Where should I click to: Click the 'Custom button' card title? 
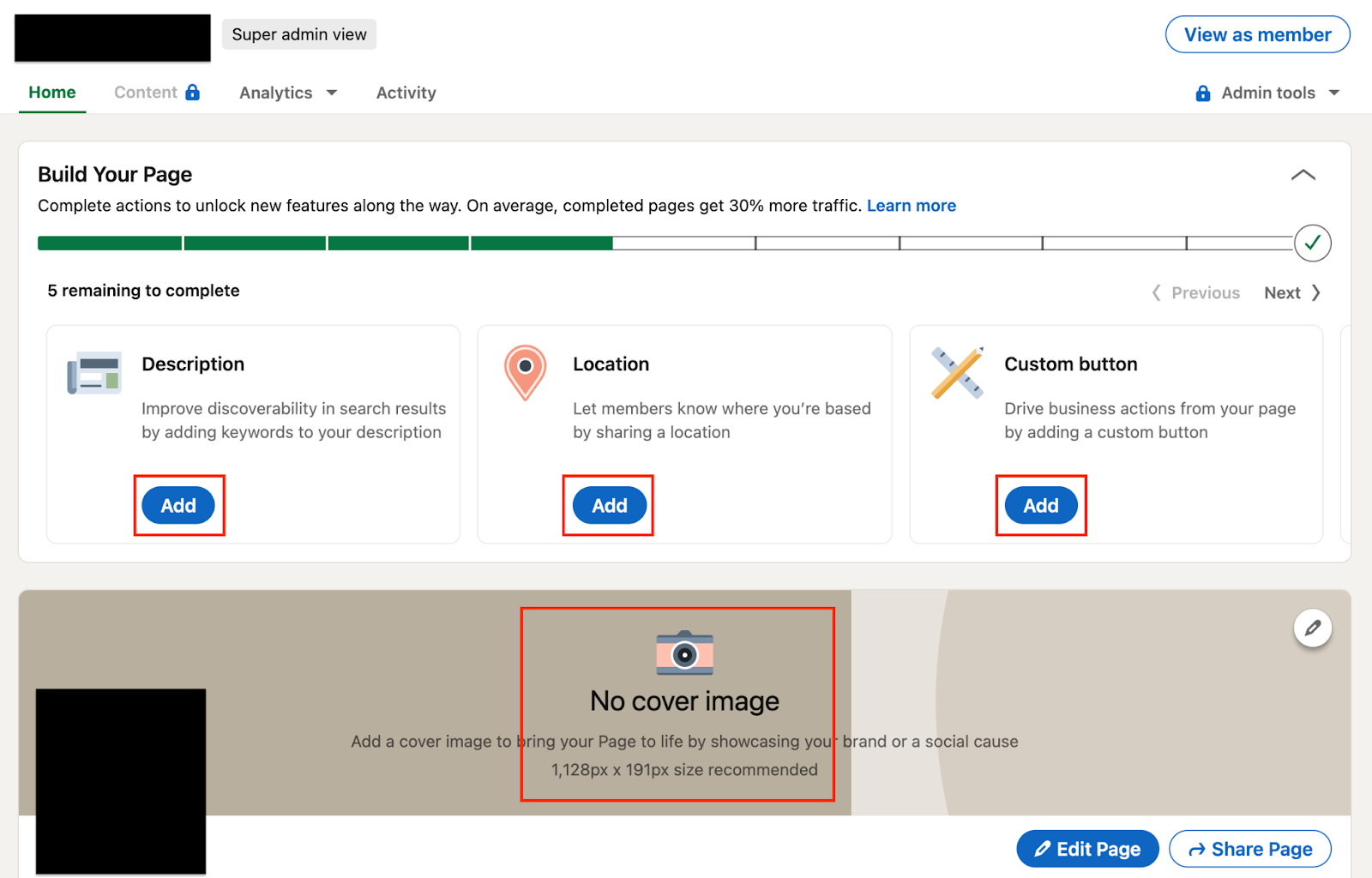click(x=1071, y=364)
